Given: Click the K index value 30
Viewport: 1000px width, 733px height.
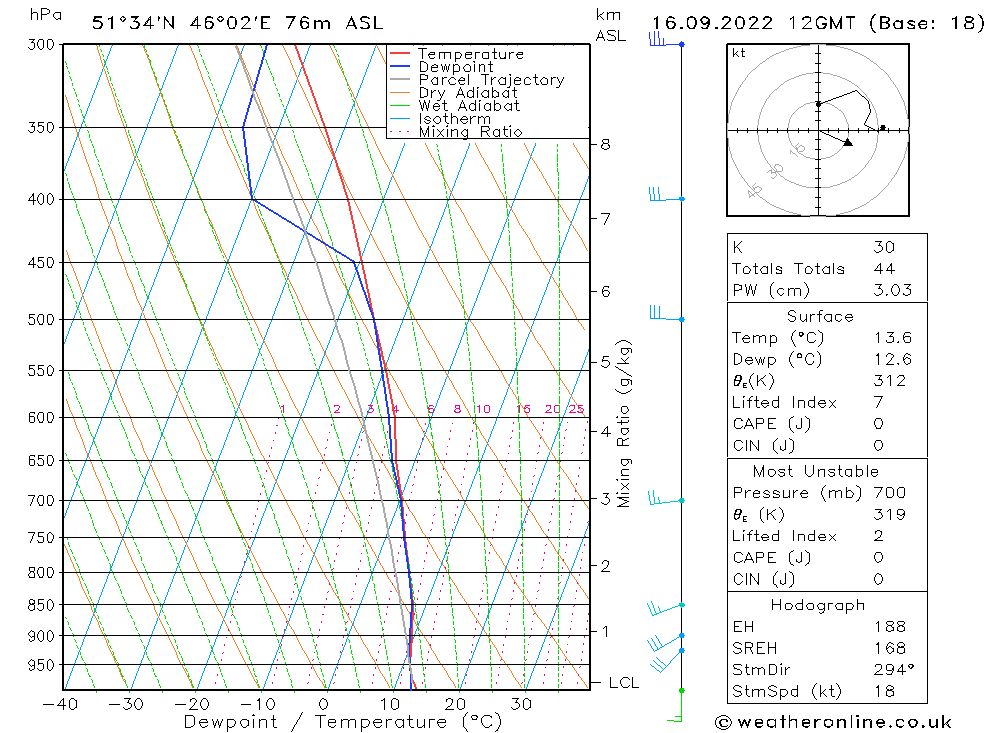Looking at the screenshot, I should tap(885, 247).
